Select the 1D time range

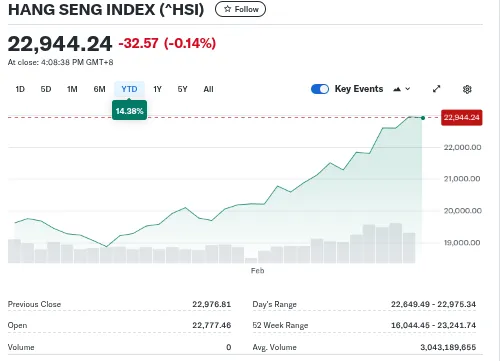coord(20,89)
